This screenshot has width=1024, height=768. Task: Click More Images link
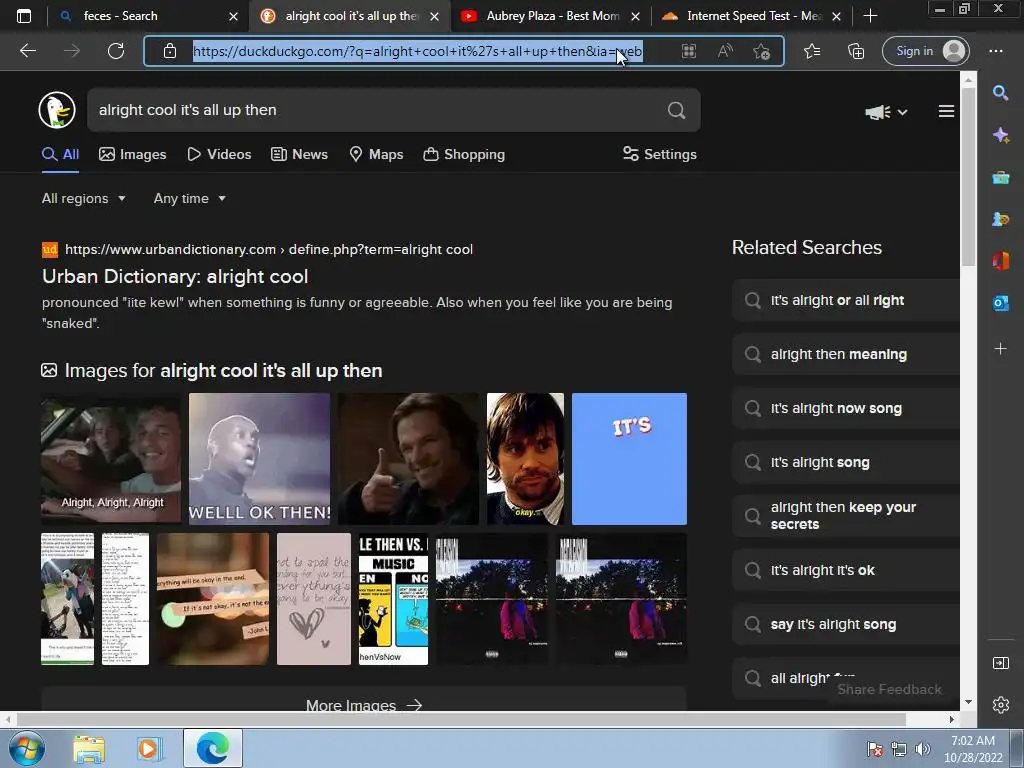(x=364, y=705)
